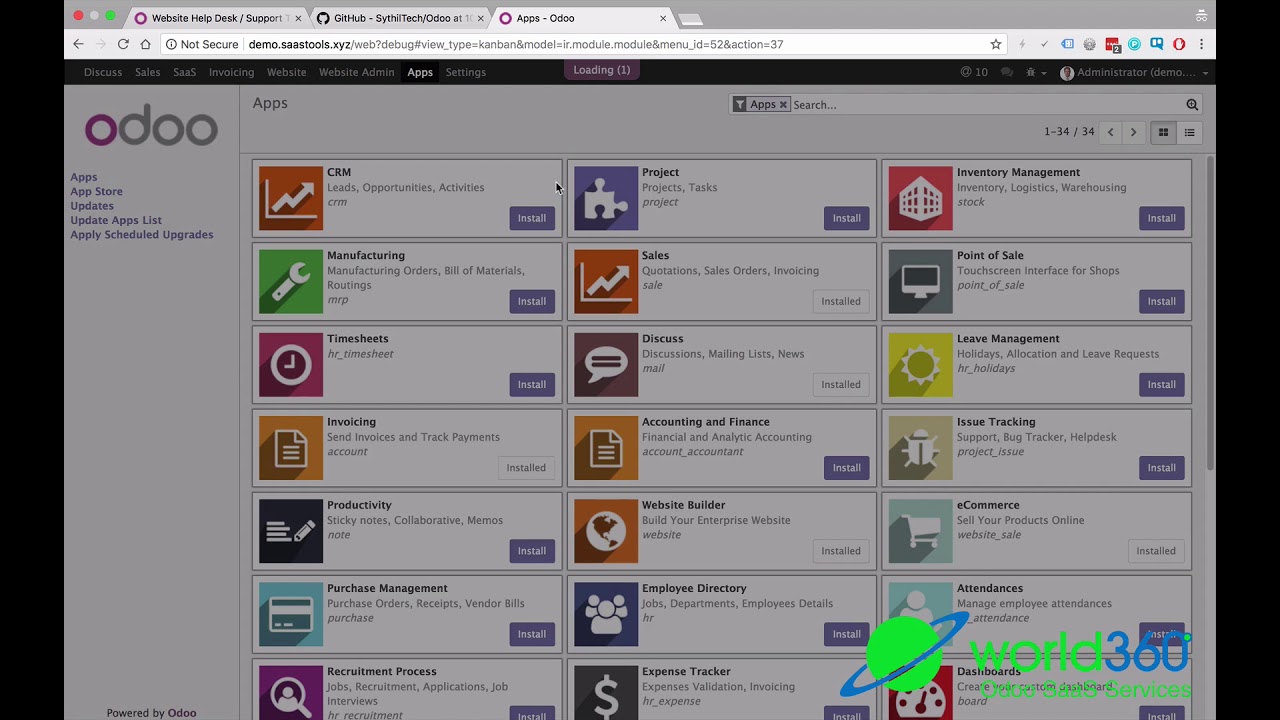
Task: Reload the browser page
Action: pos(123,44)
